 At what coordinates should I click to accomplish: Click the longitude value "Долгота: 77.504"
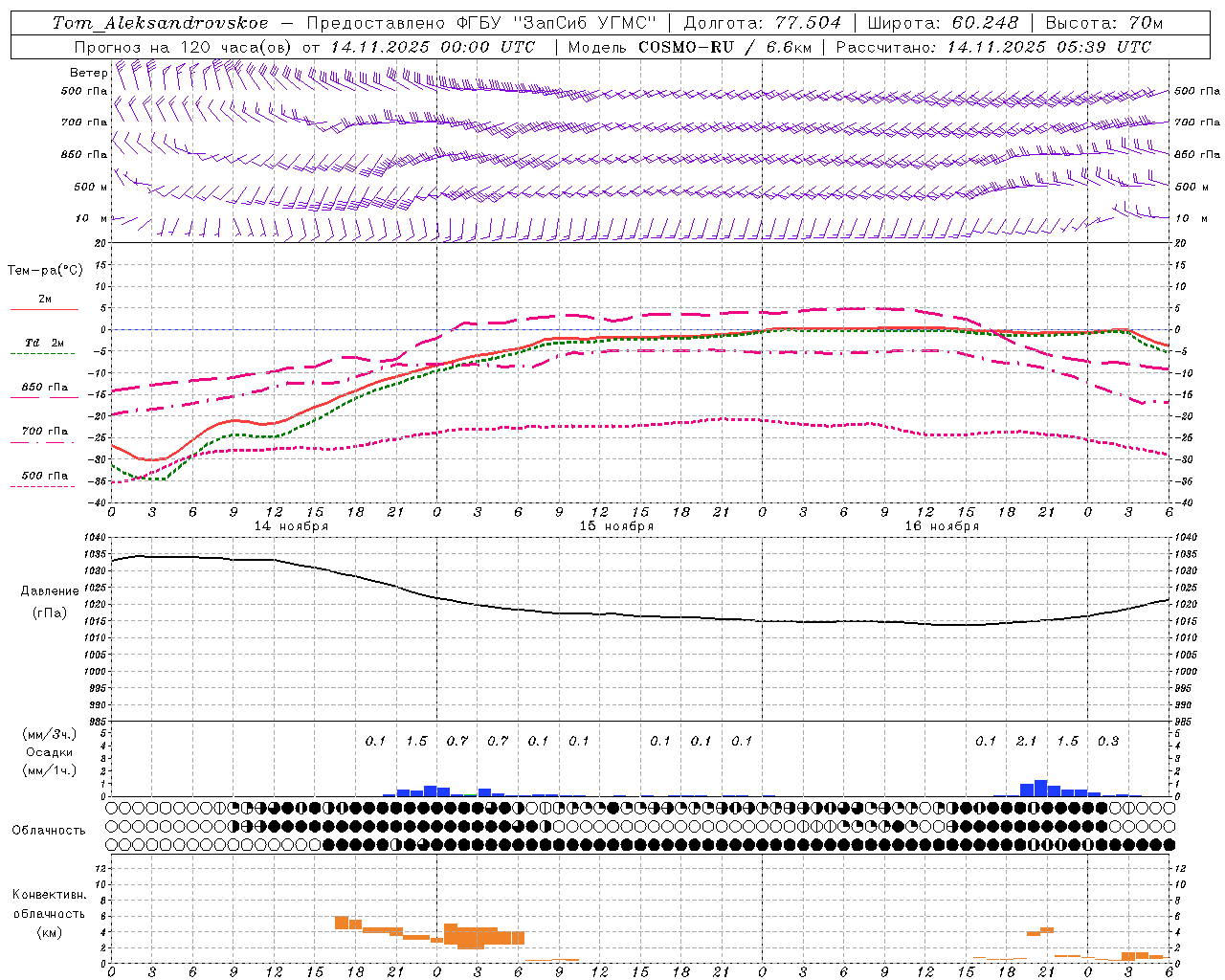point(763,23)
